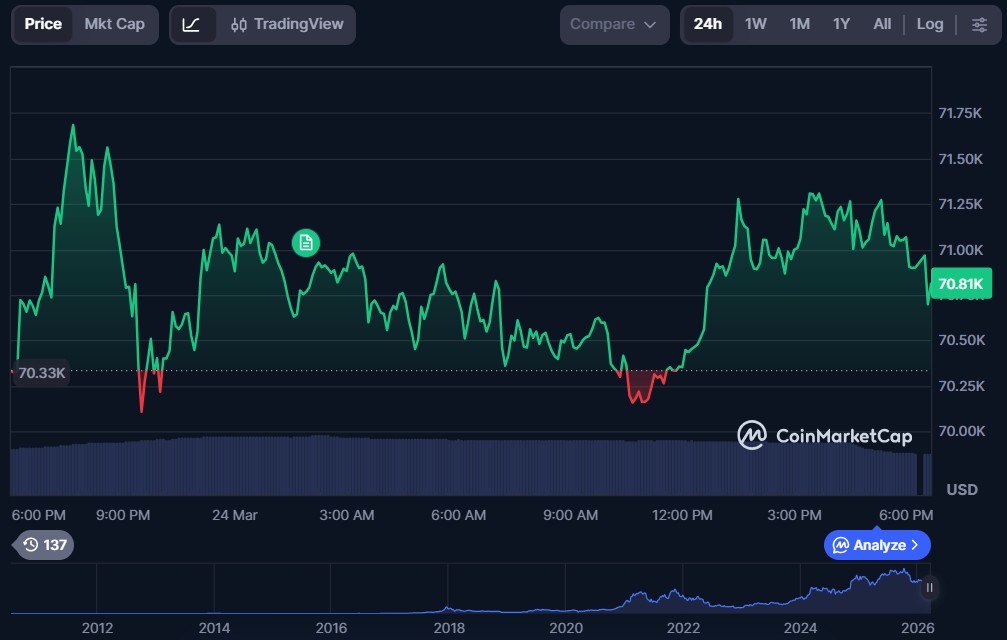Click the green news document marker
Screen dimensions: 1007x640
coord(306,242)
